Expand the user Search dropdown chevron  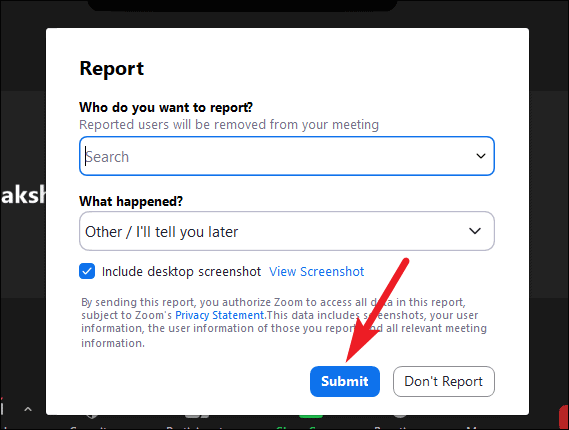tap(481, 156)
